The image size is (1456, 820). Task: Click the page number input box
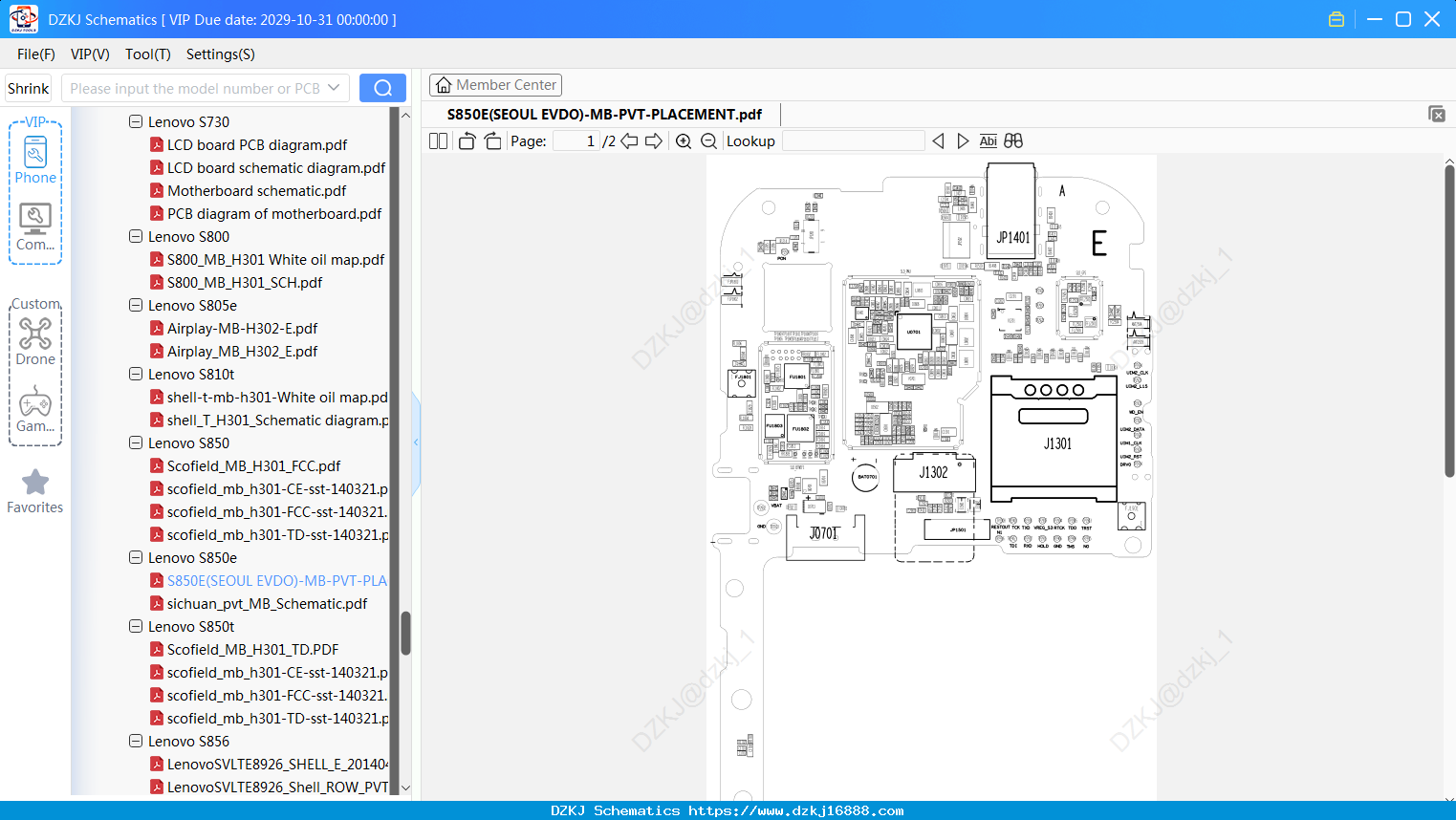point(576,141)
